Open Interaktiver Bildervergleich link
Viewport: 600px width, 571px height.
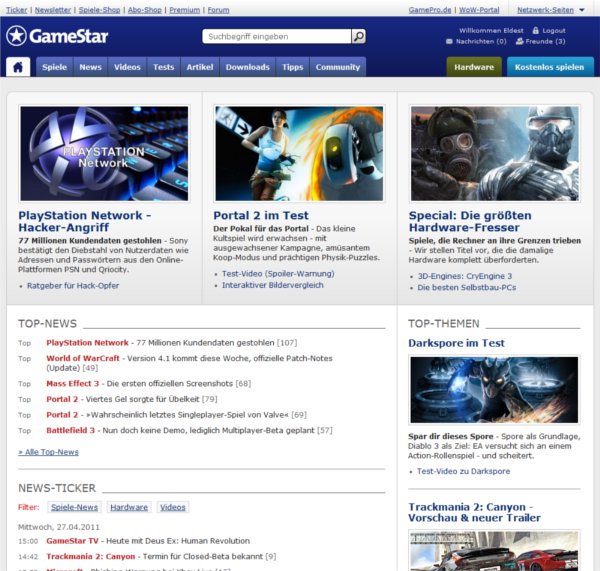273,285
